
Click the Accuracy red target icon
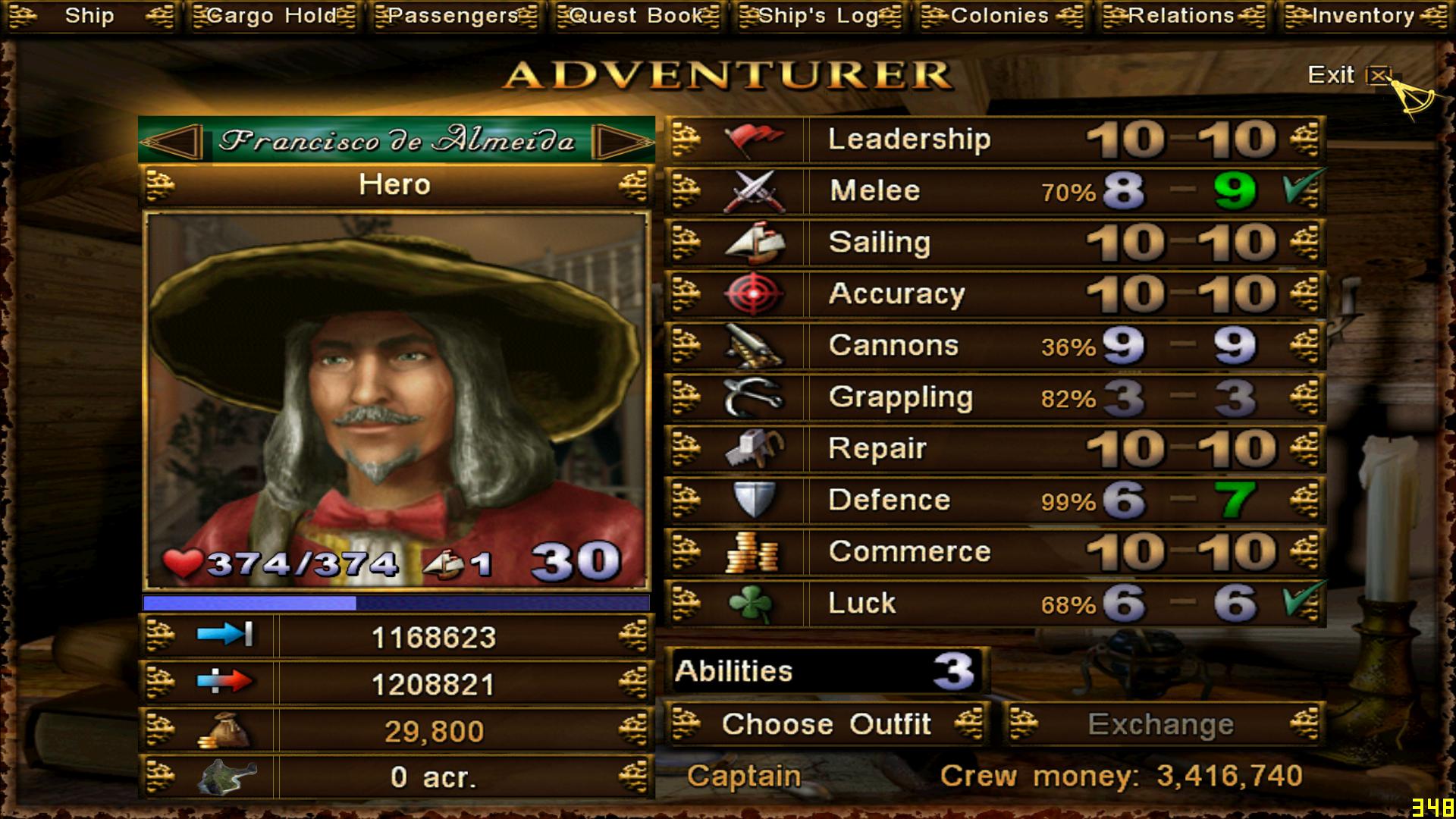pyautogui.click(x=753, y=294)
